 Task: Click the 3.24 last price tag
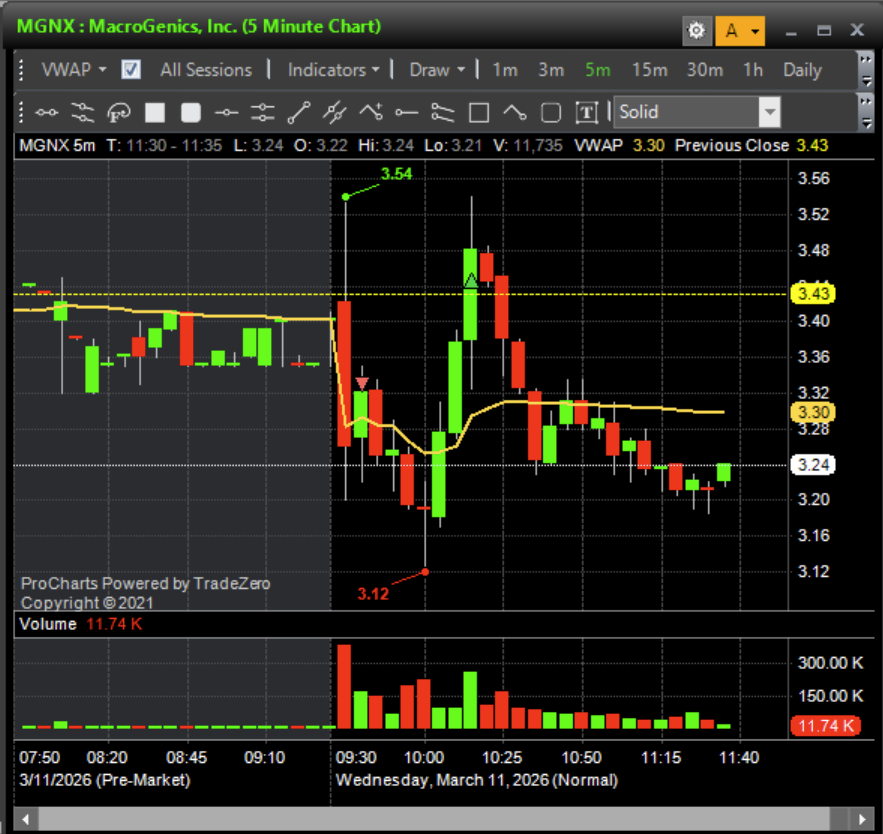(813, 465)
